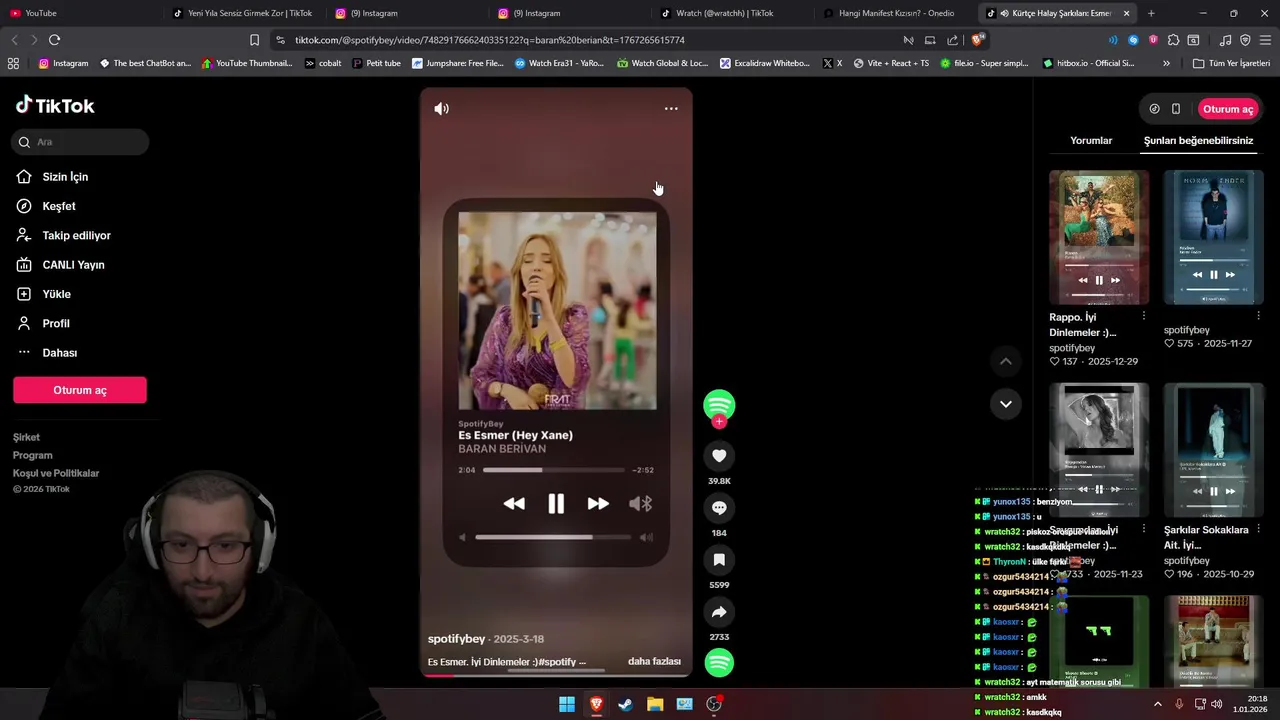Viewport: 1280px width, 720px height.
Task: Open Steam from the taskbar
Action: click(x=625, y=704)
